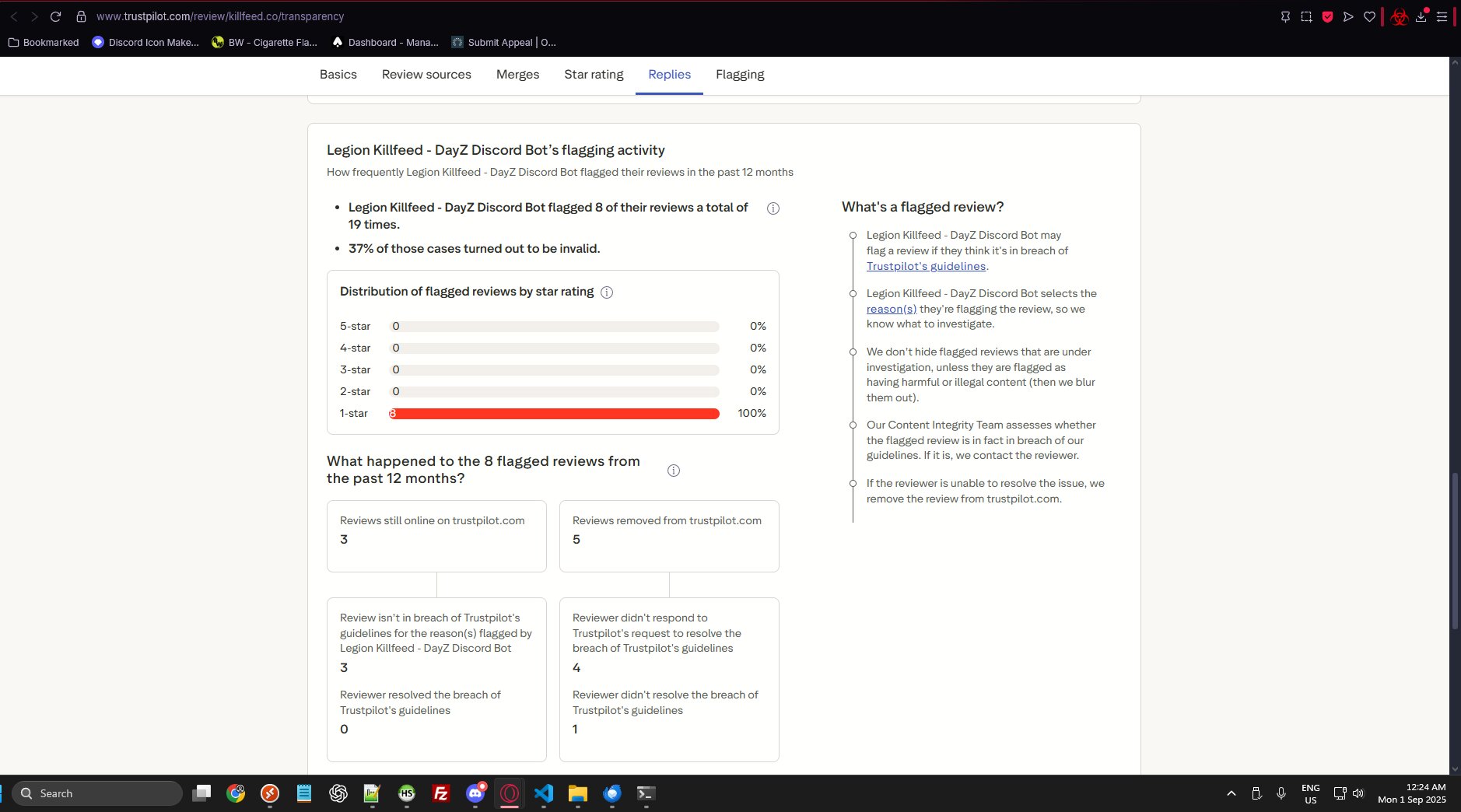
Task: Open File Explorer from the taskbar
Action: [578, 793]
